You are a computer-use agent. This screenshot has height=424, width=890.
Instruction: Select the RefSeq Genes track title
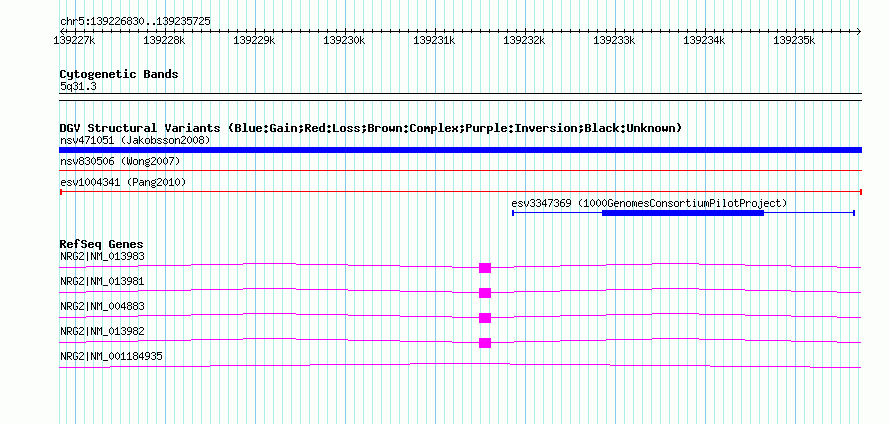pos(102,244)
